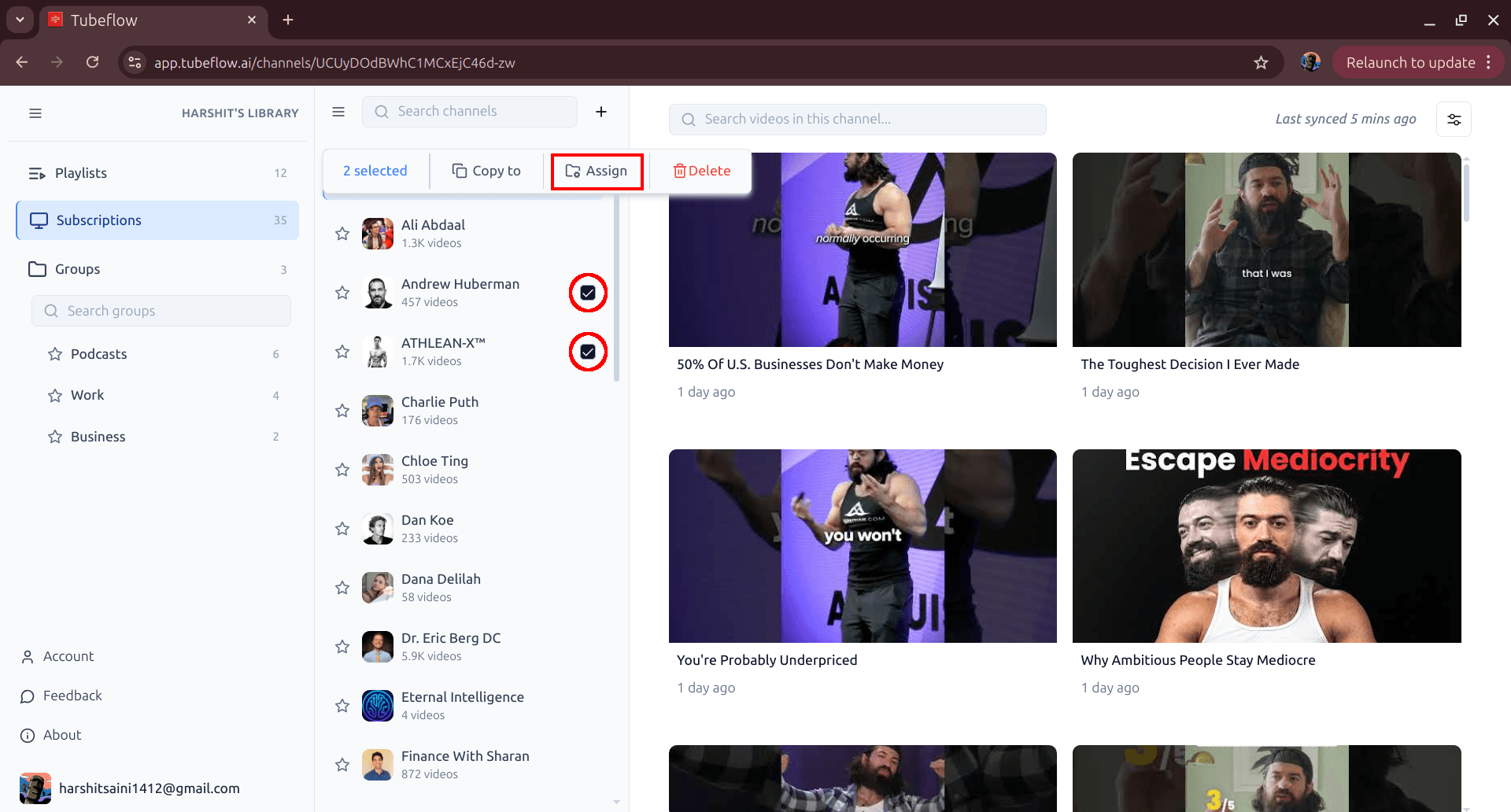
Task: Uncheck the Andrew Huberman selection checkbox
Action: point(587,292)
